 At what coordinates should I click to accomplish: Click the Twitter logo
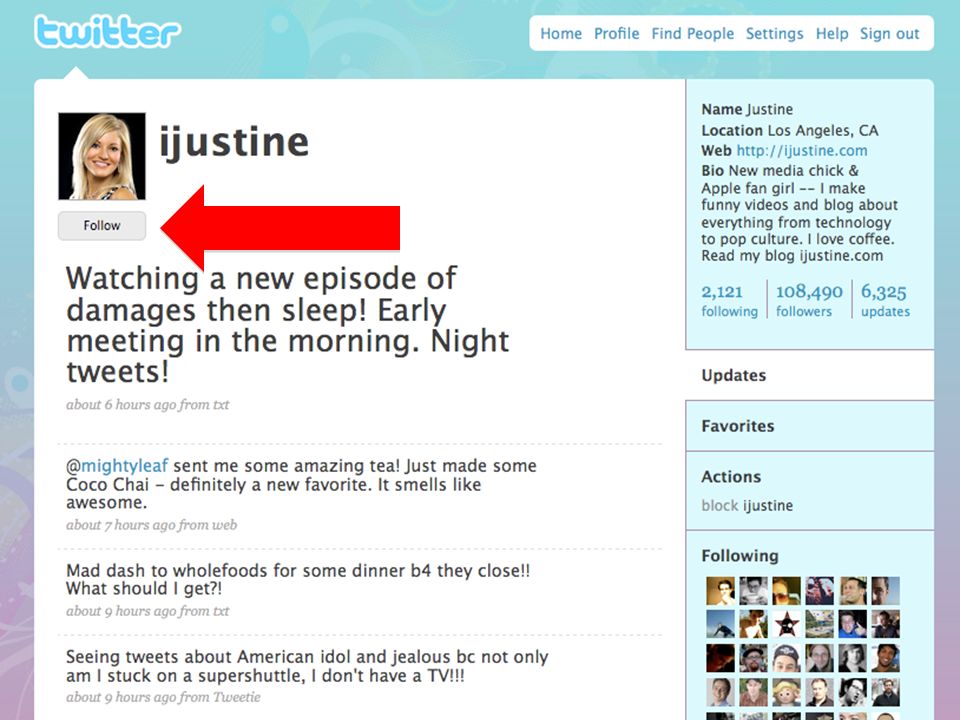(x=108, y=32)
